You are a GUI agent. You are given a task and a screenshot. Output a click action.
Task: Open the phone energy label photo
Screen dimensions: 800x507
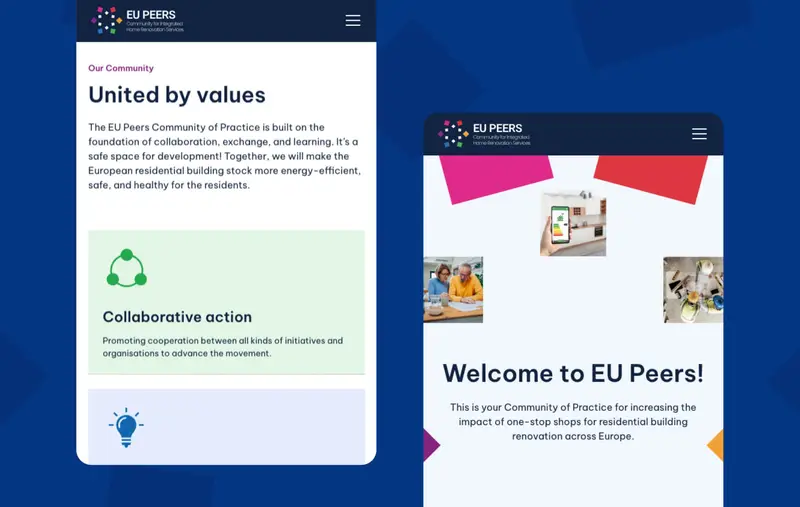pyautogui.click(x=573, y=223)
